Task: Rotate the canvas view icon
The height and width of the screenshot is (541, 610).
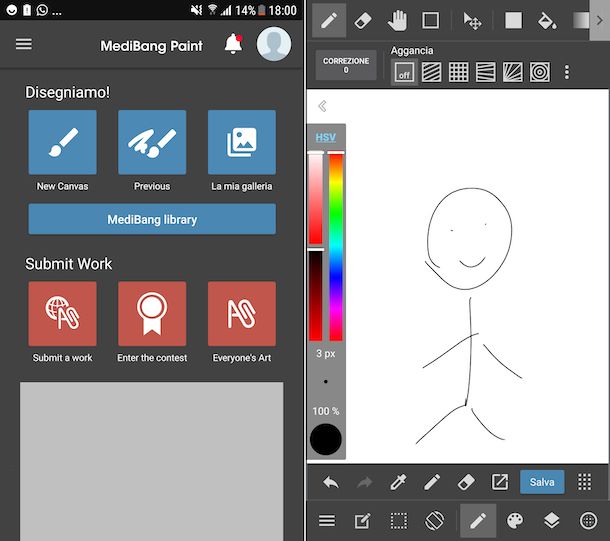Action: click(x=435, y=520)
